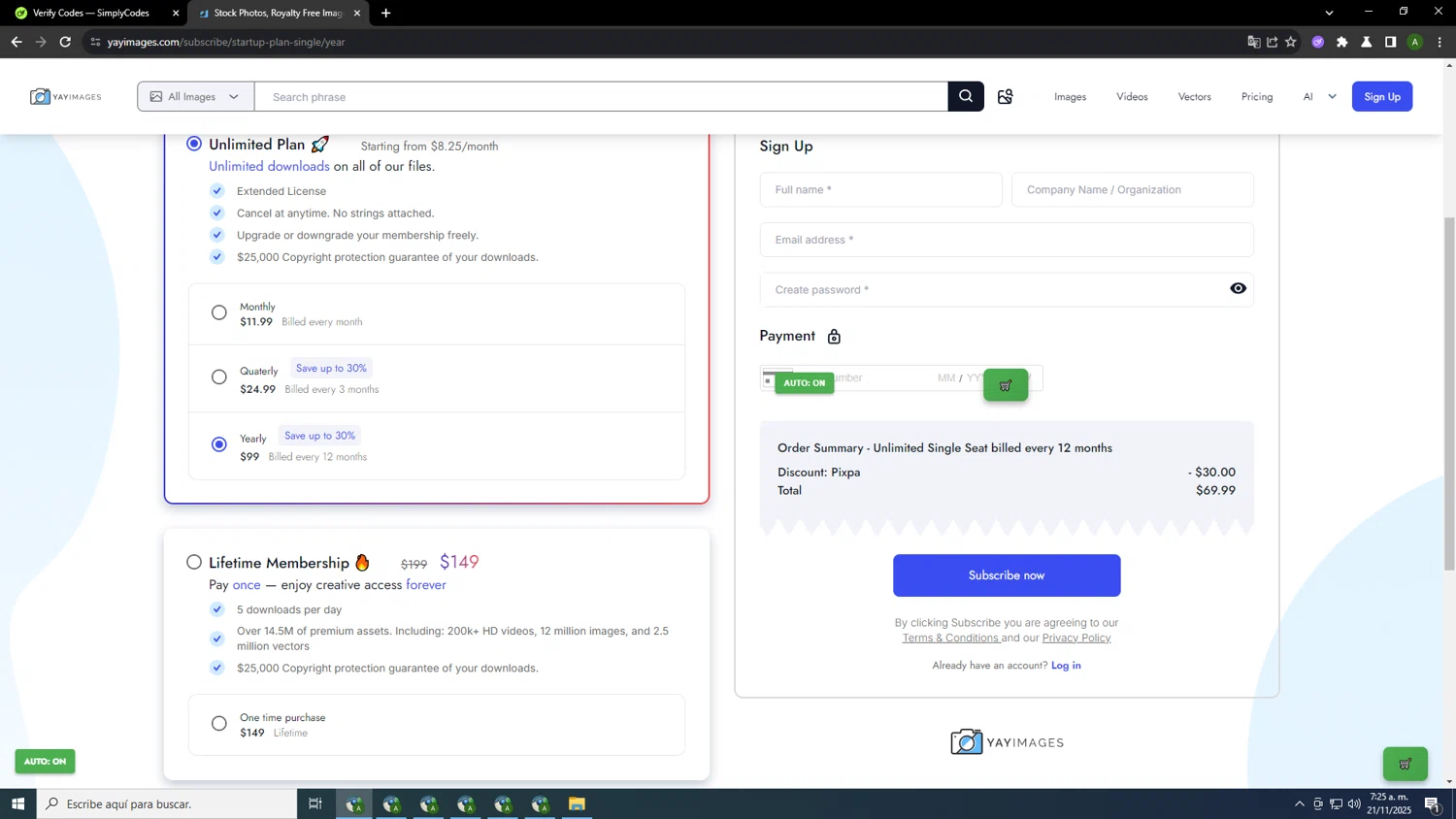Click the Full name input field
Viewport: 1456px width, 819px height.
[x=880, y=189]
